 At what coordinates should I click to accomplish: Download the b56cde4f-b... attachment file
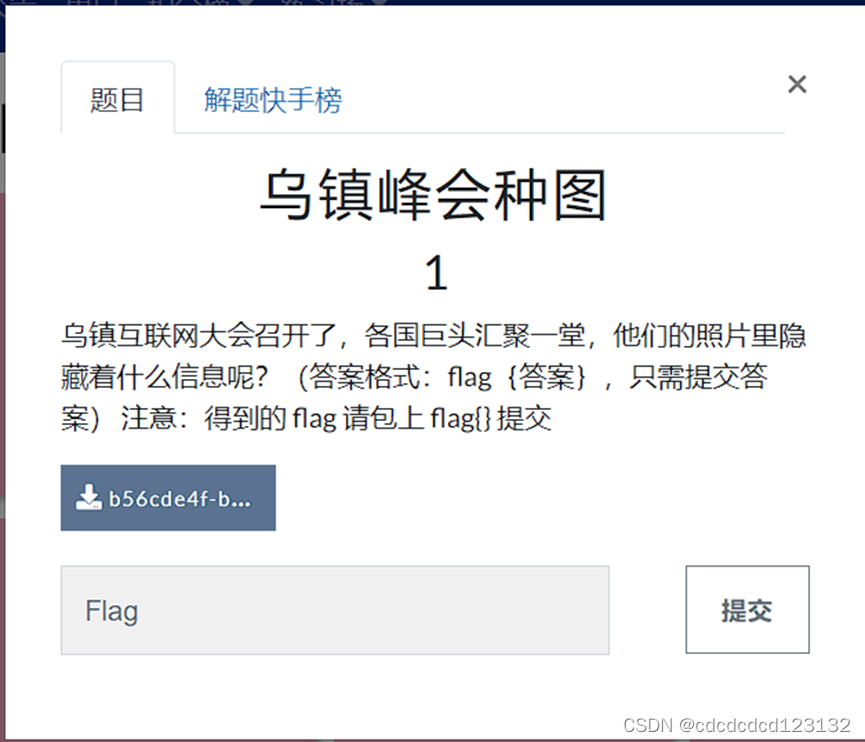[x=168, y=498]
